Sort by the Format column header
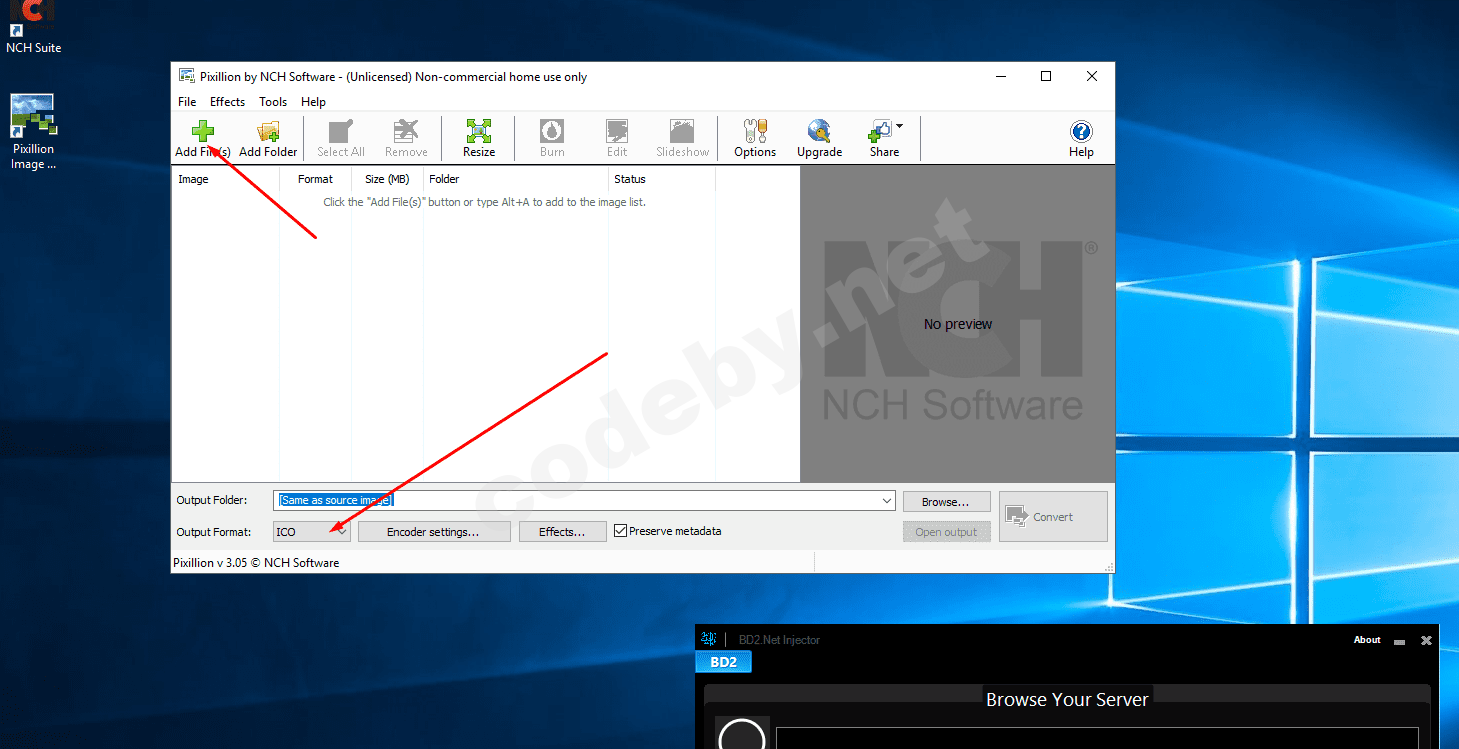The height and width of the screenshot is (749, 1459). point(315,179)
